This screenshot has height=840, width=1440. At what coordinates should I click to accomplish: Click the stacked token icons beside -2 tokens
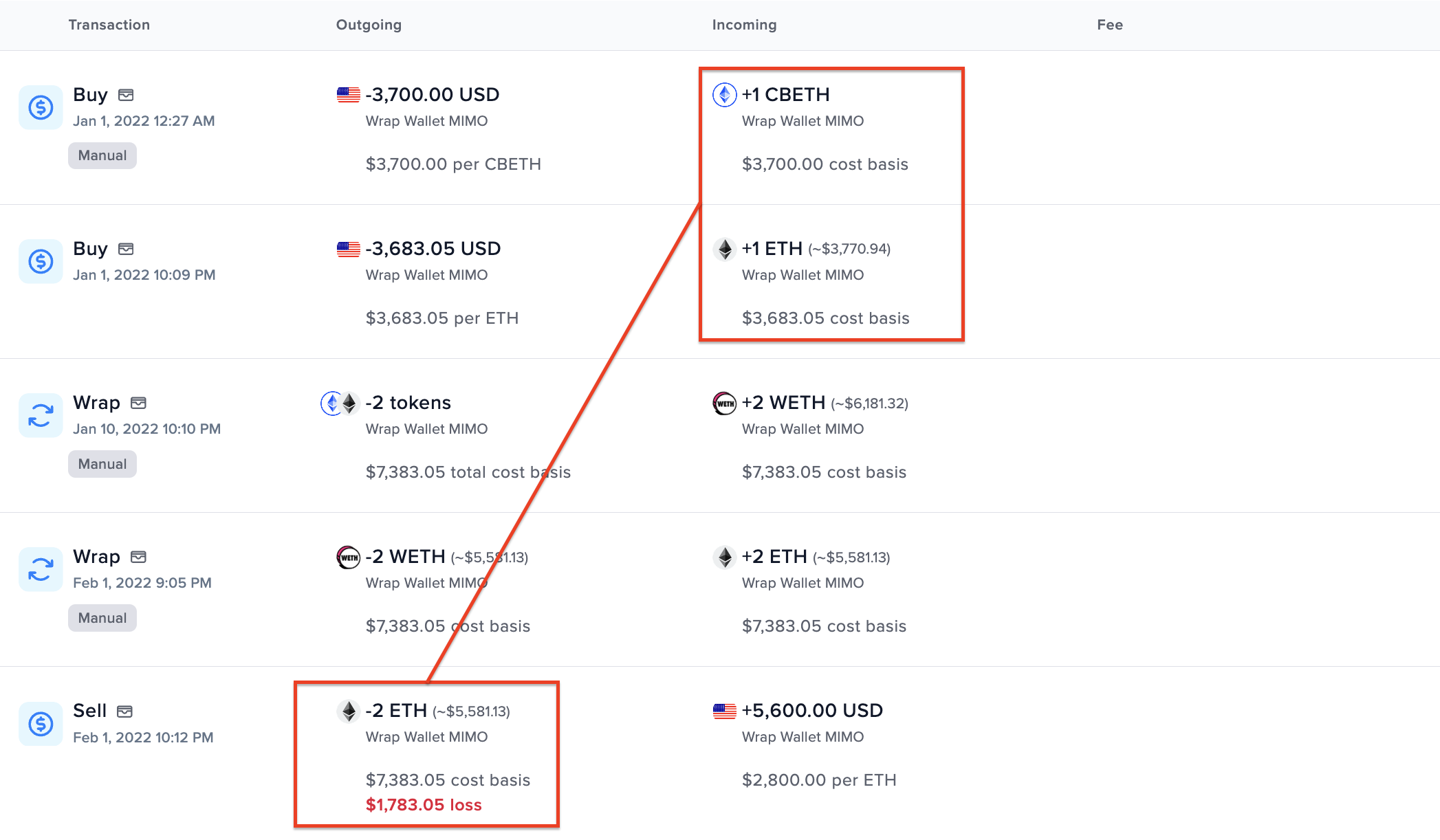[340, 403]
